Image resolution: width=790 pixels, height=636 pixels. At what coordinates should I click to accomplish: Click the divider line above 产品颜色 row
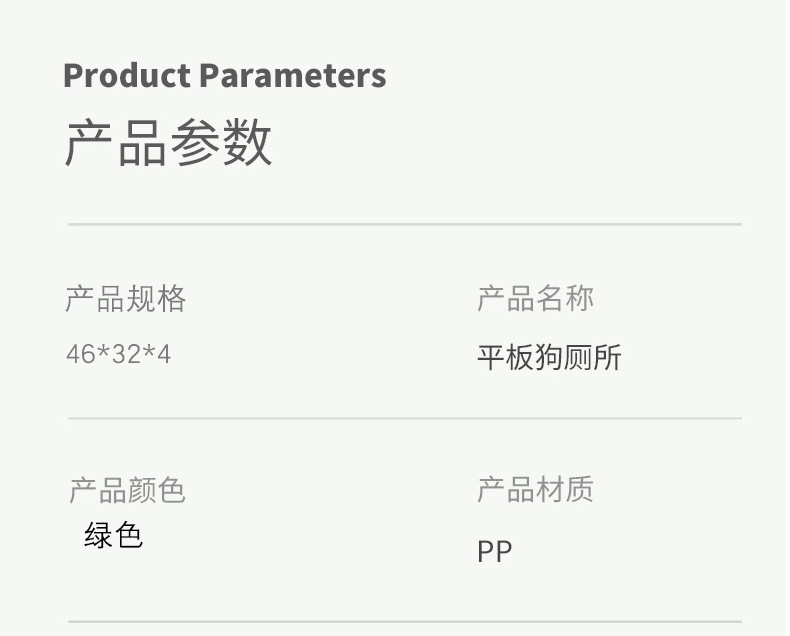(x=404, y=418)
